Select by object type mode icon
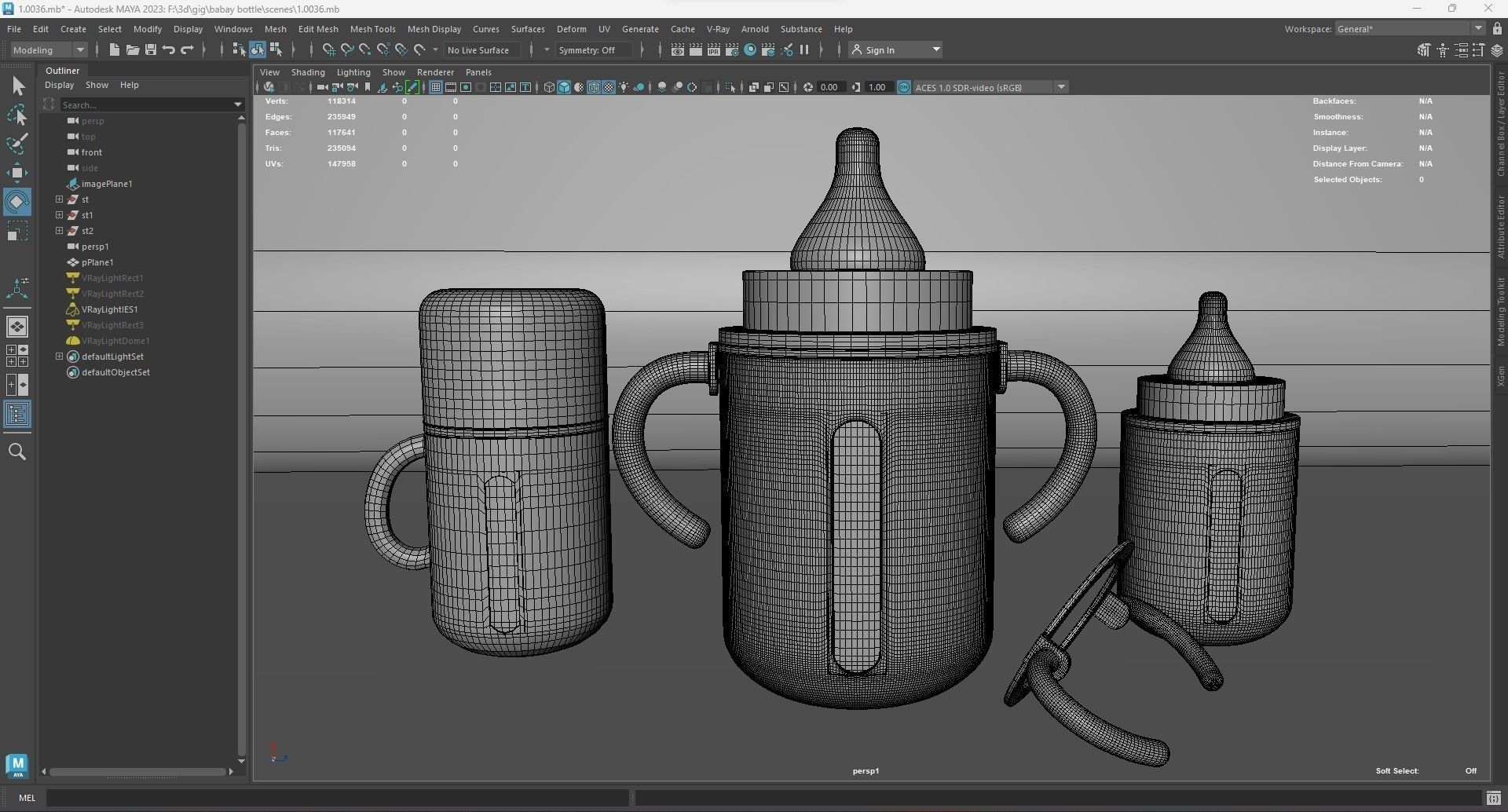The height and width of the screenshot is (812, 1508). pos(258,49)
